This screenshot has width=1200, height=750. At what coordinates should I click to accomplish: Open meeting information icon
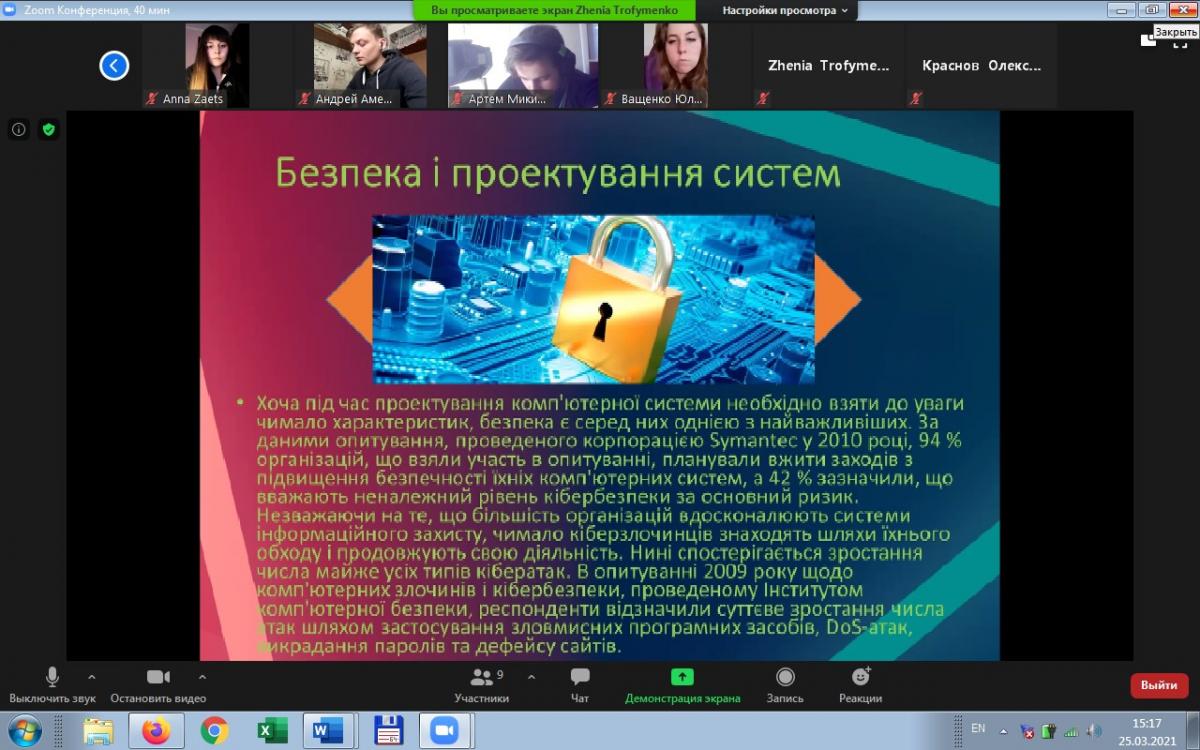(19, 129)
